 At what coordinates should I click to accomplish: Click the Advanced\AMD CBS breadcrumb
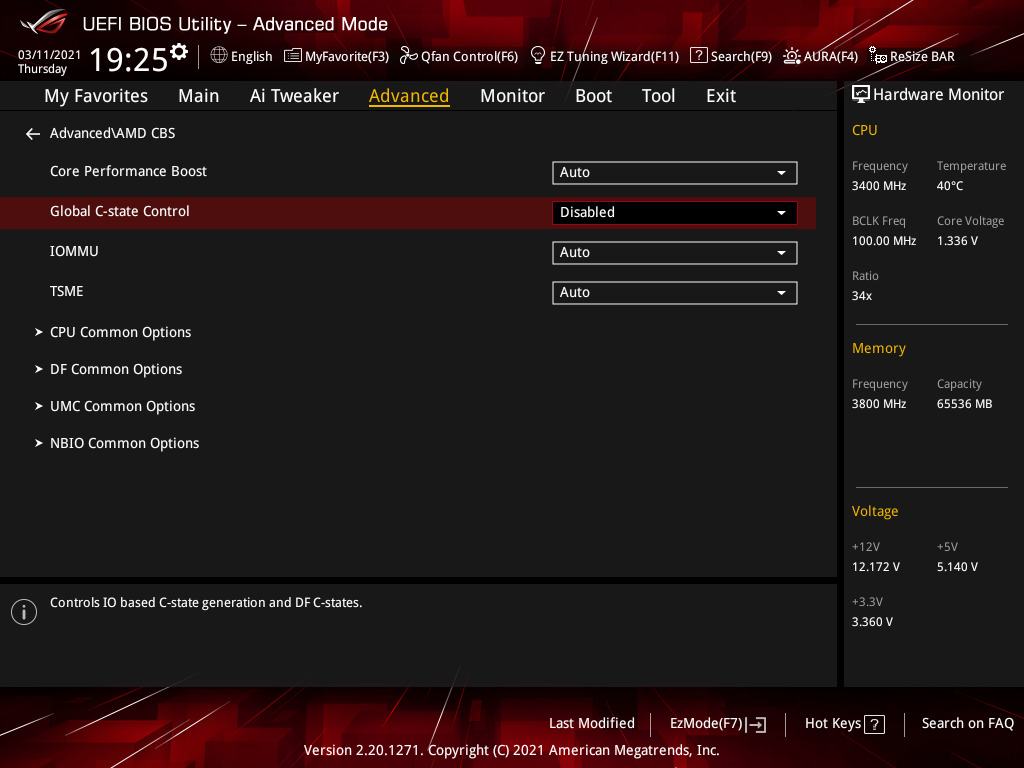pos(112,133)
